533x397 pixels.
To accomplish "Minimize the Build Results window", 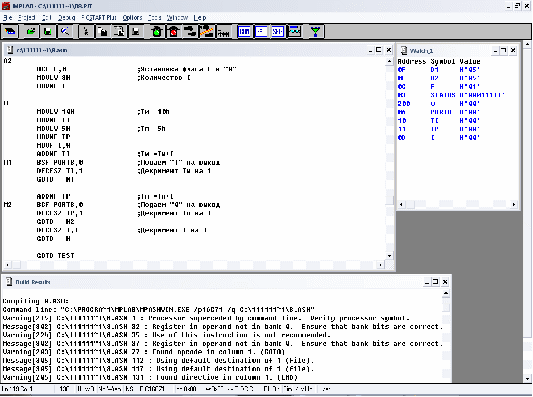I will pos(427,282).
